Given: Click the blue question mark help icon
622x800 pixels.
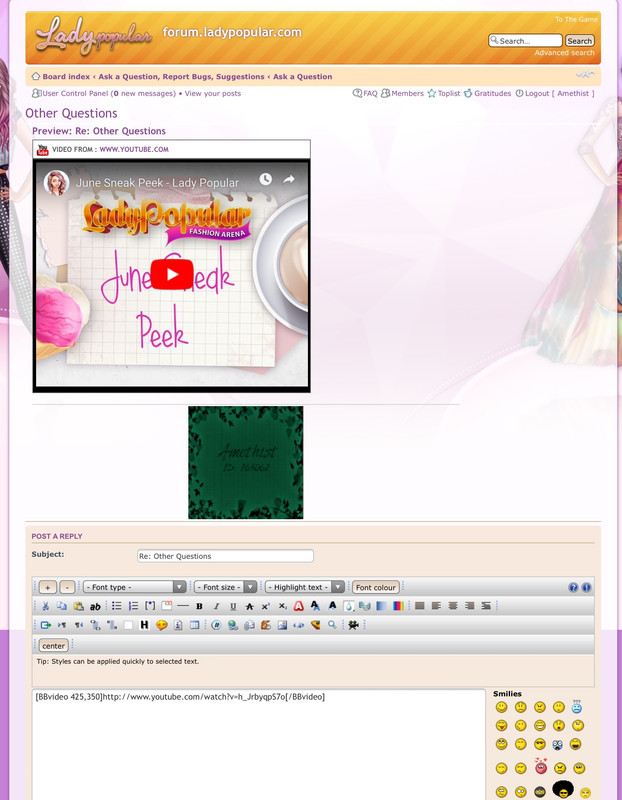Looking at the screenshot, I should pos(573,587).
